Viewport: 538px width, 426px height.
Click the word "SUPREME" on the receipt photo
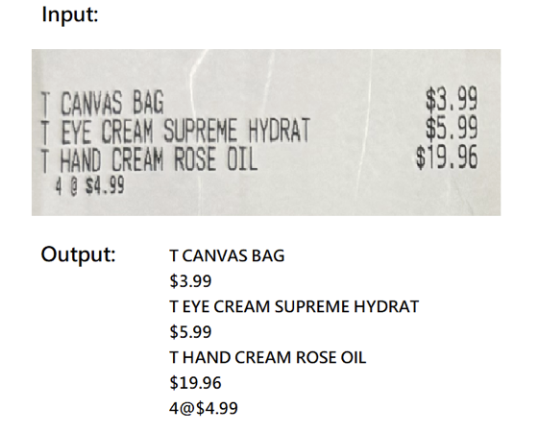point(200,131)
